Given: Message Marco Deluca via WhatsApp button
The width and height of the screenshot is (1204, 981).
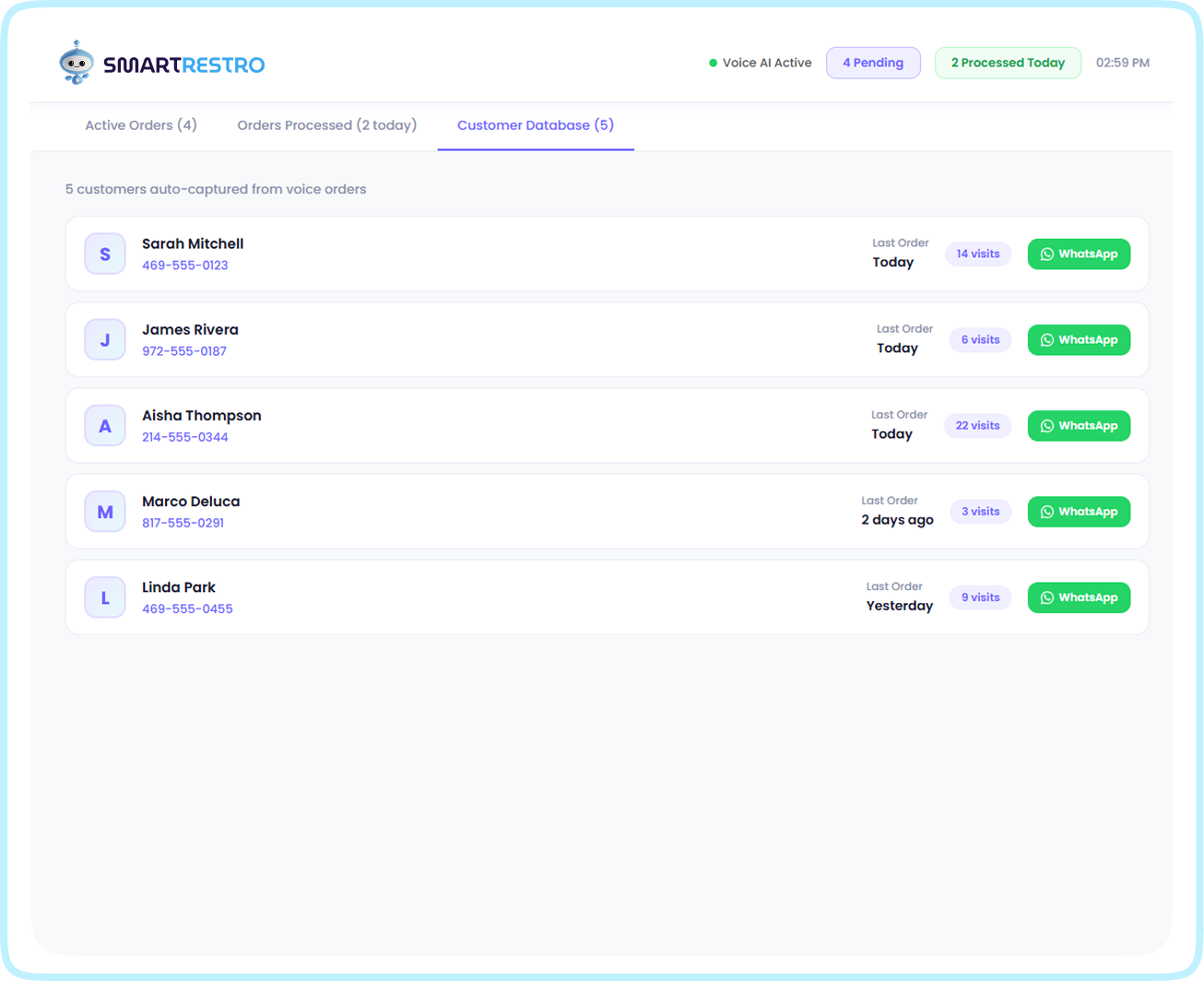Looking at the screenshot, I should (x=1079, y=512).
